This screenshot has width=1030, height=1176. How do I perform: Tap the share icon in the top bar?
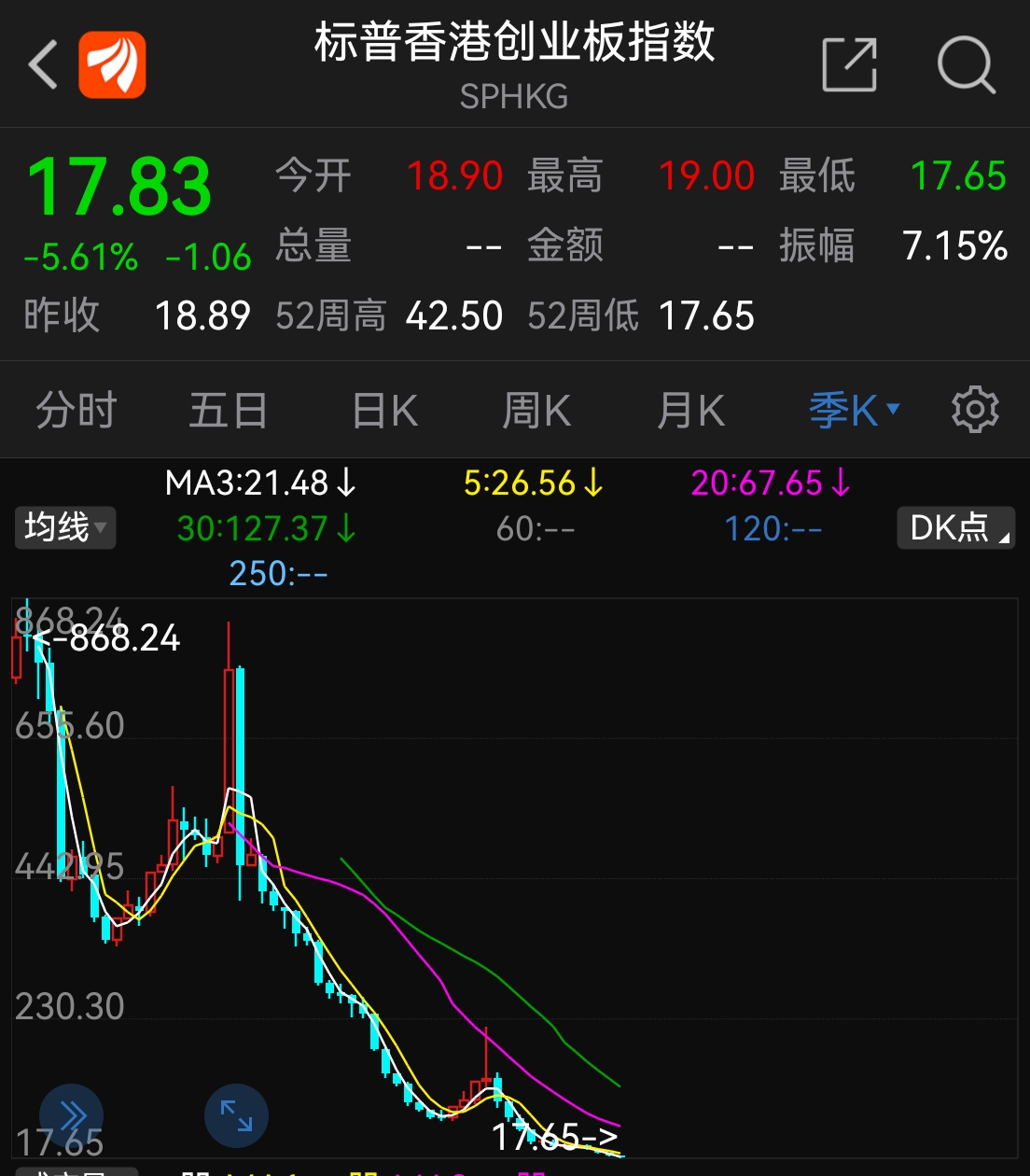point(849,63)
